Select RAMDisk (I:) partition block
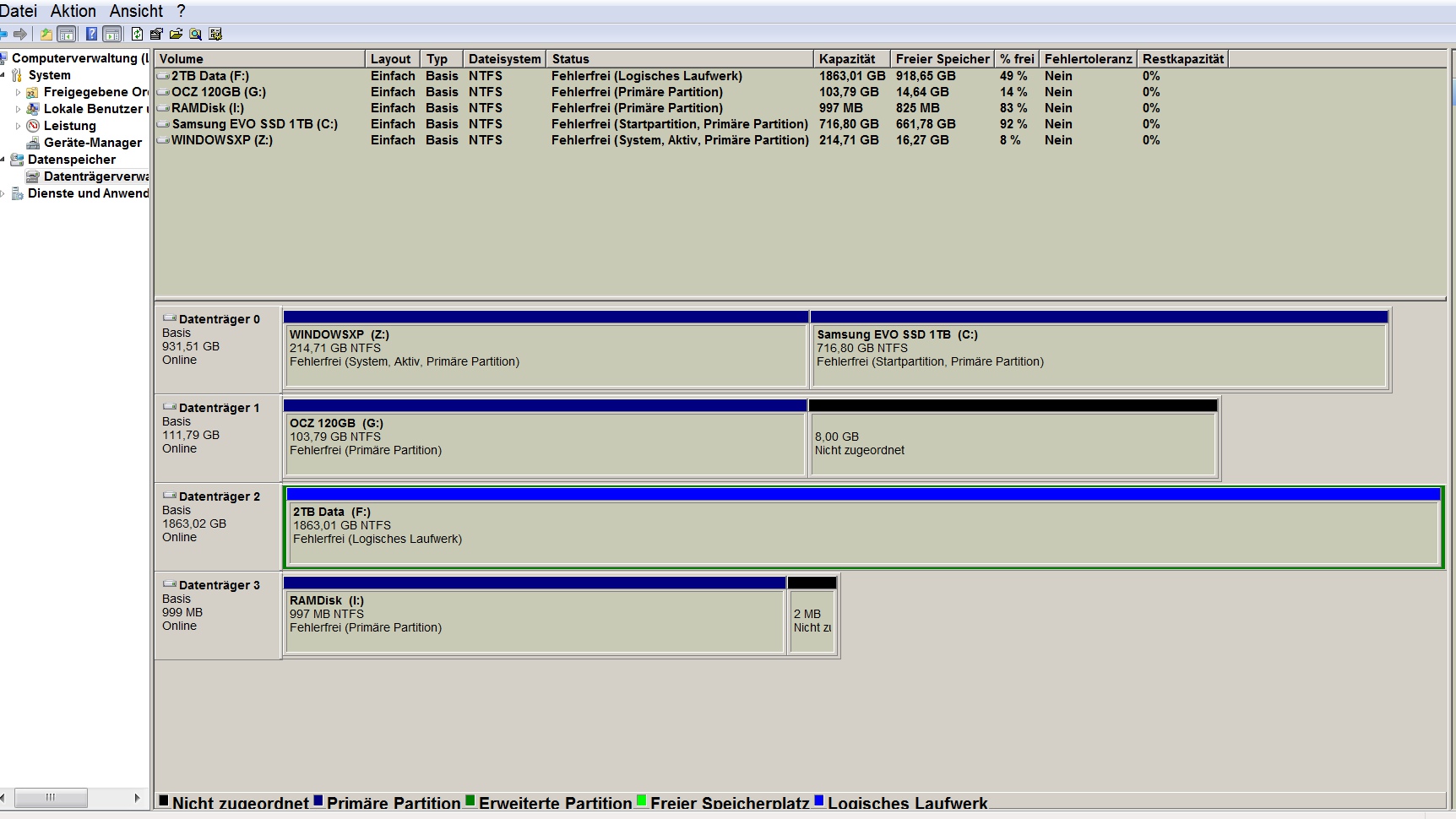Viewport: 1456px width, 819px height. tap(535, 616)
